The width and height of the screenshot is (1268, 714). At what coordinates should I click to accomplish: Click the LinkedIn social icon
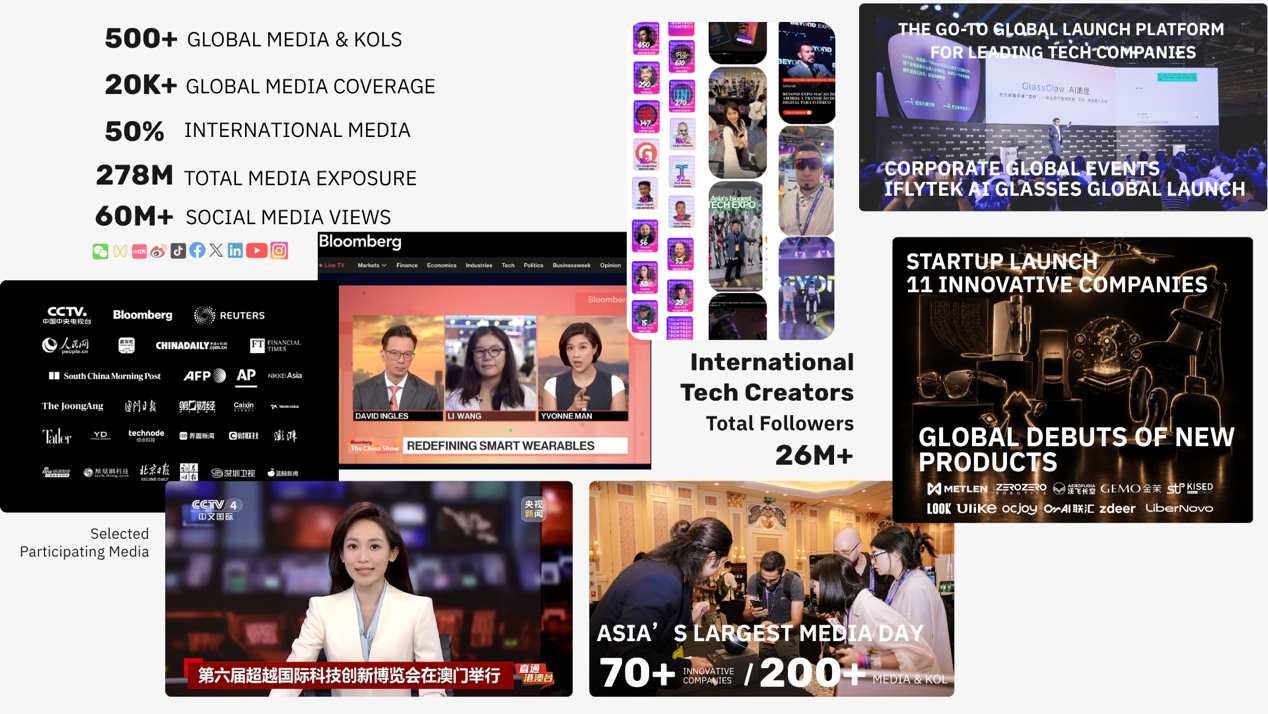235,250
